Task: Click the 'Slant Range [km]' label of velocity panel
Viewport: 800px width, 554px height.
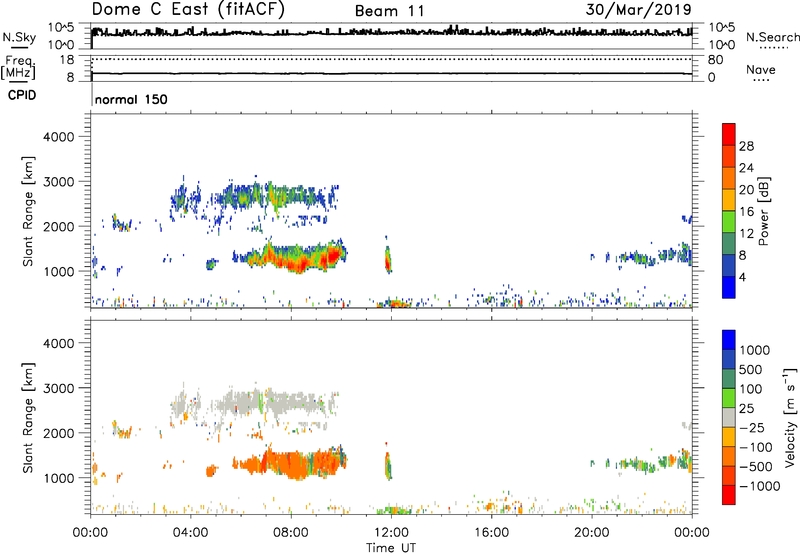Action: click(x=28, y=418)
